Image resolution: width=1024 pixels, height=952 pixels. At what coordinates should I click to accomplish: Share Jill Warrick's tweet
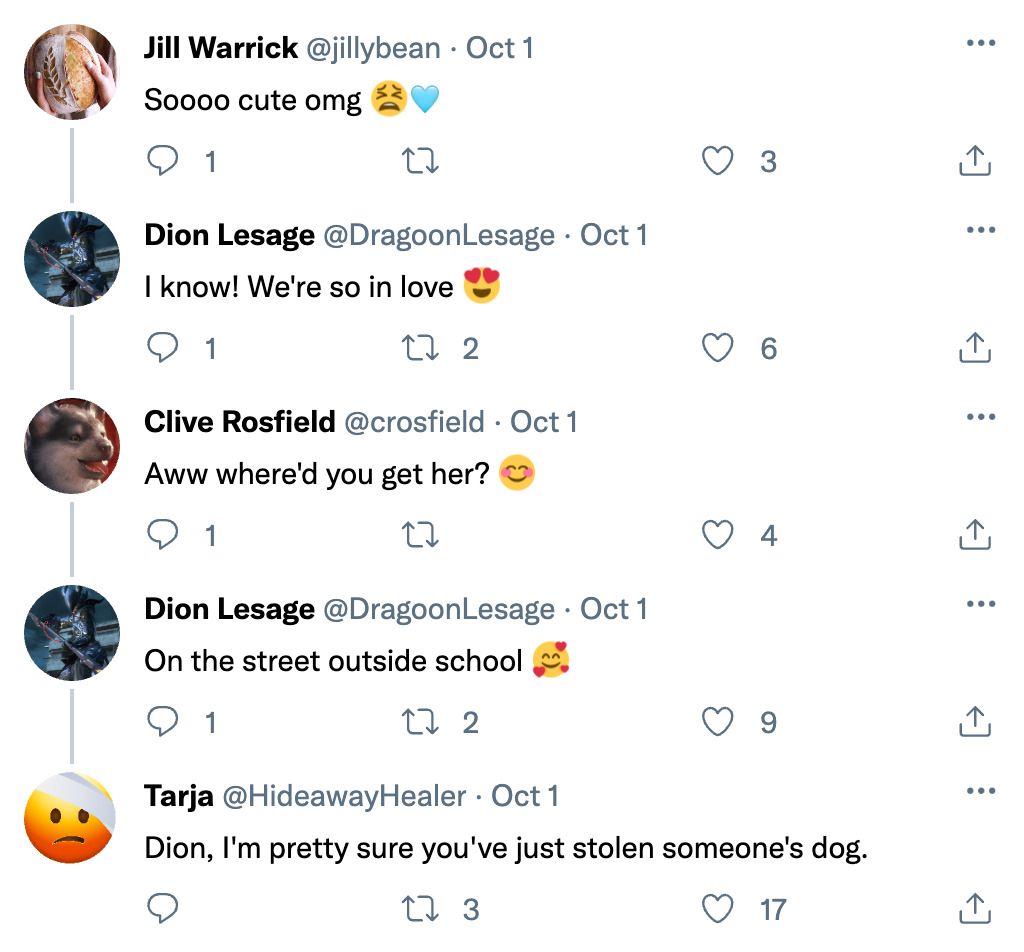[x=974, y=161]
